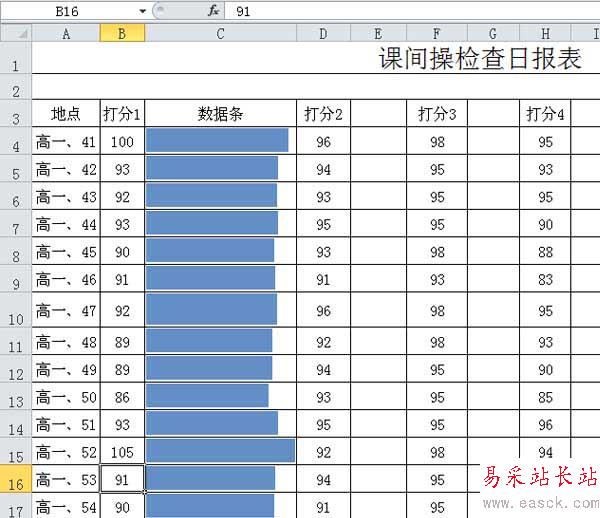Click the formula bar showing 91

pyautogui.click(x=412, y=11)
